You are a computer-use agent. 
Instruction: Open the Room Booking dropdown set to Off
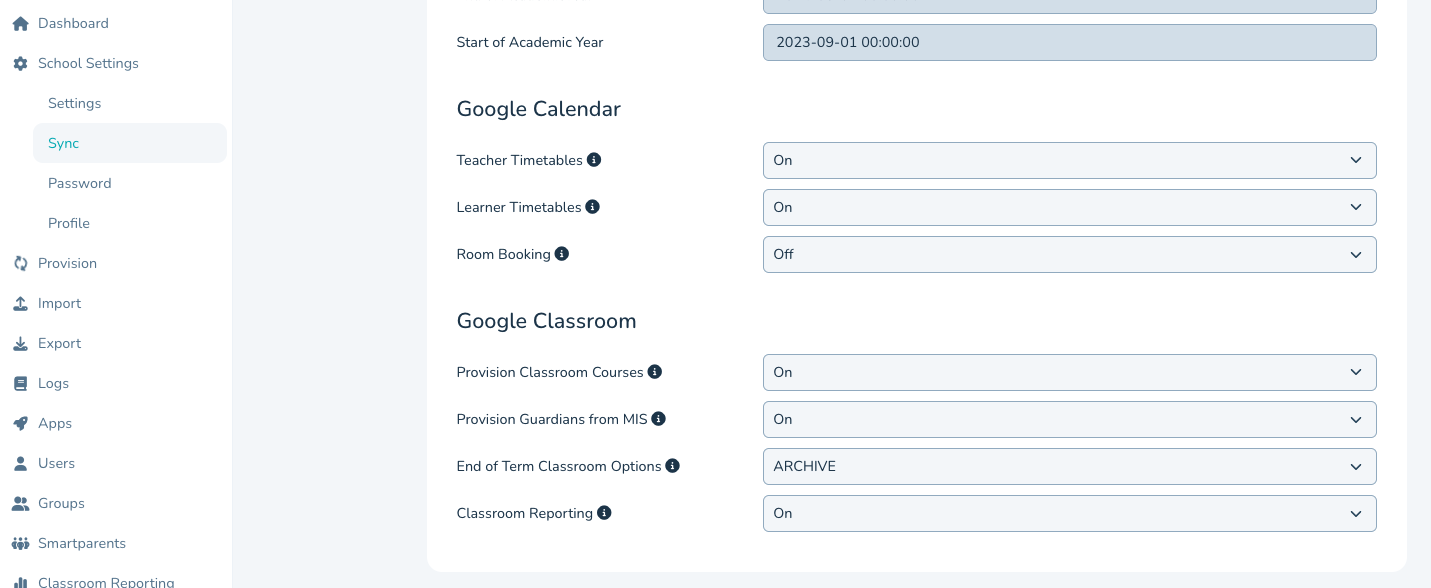pyautogui.click(x=1069, y=254)
